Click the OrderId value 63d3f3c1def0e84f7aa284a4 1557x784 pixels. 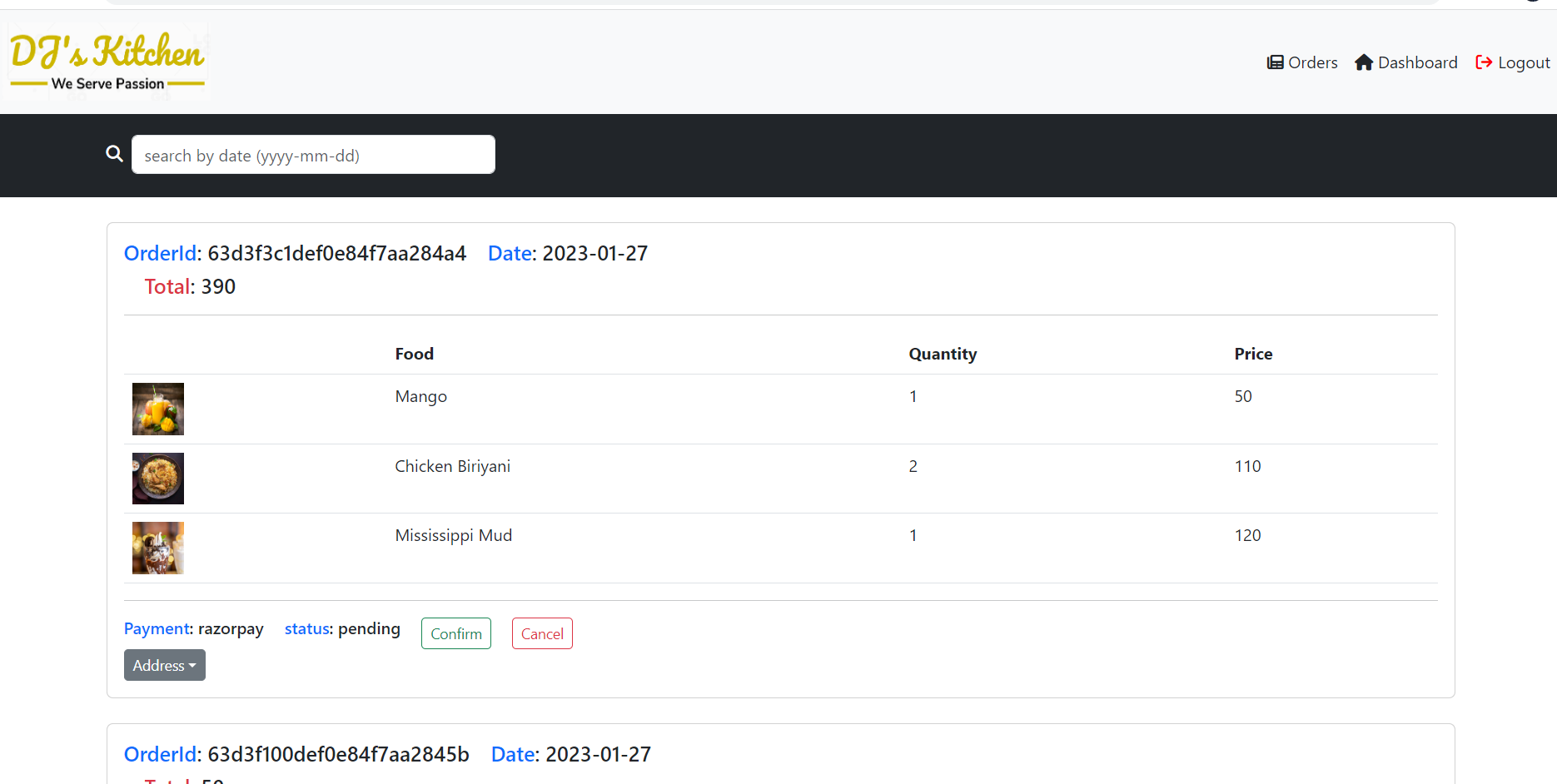[336, 253]
